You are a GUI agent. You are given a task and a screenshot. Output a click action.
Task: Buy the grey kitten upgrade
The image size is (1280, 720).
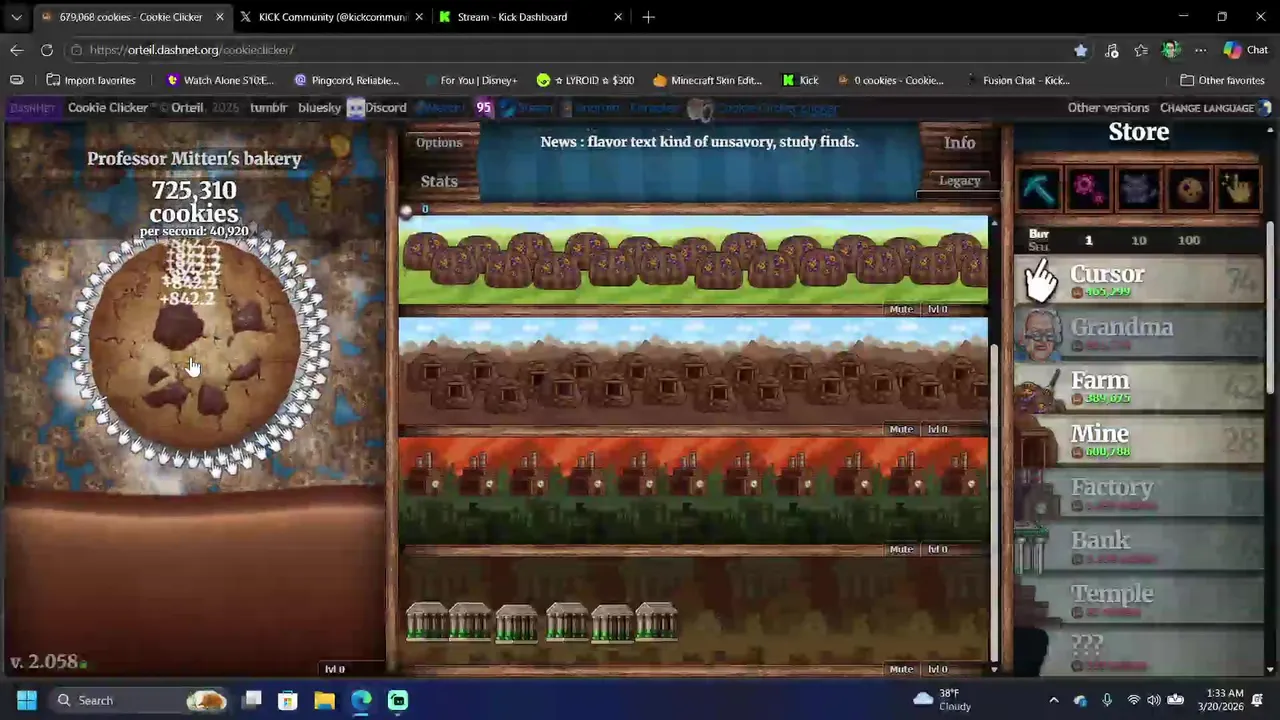[x=1138, y=188]
